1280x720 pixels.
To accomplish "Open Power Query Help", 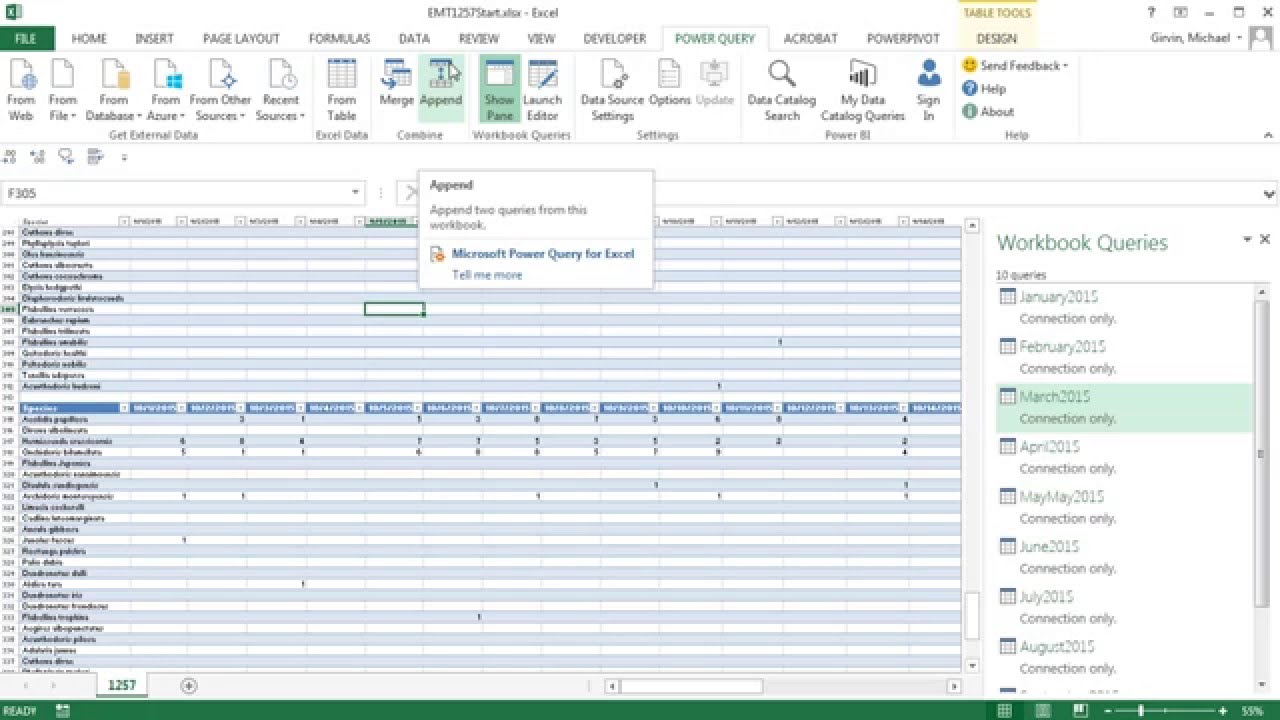I will 984,88.
